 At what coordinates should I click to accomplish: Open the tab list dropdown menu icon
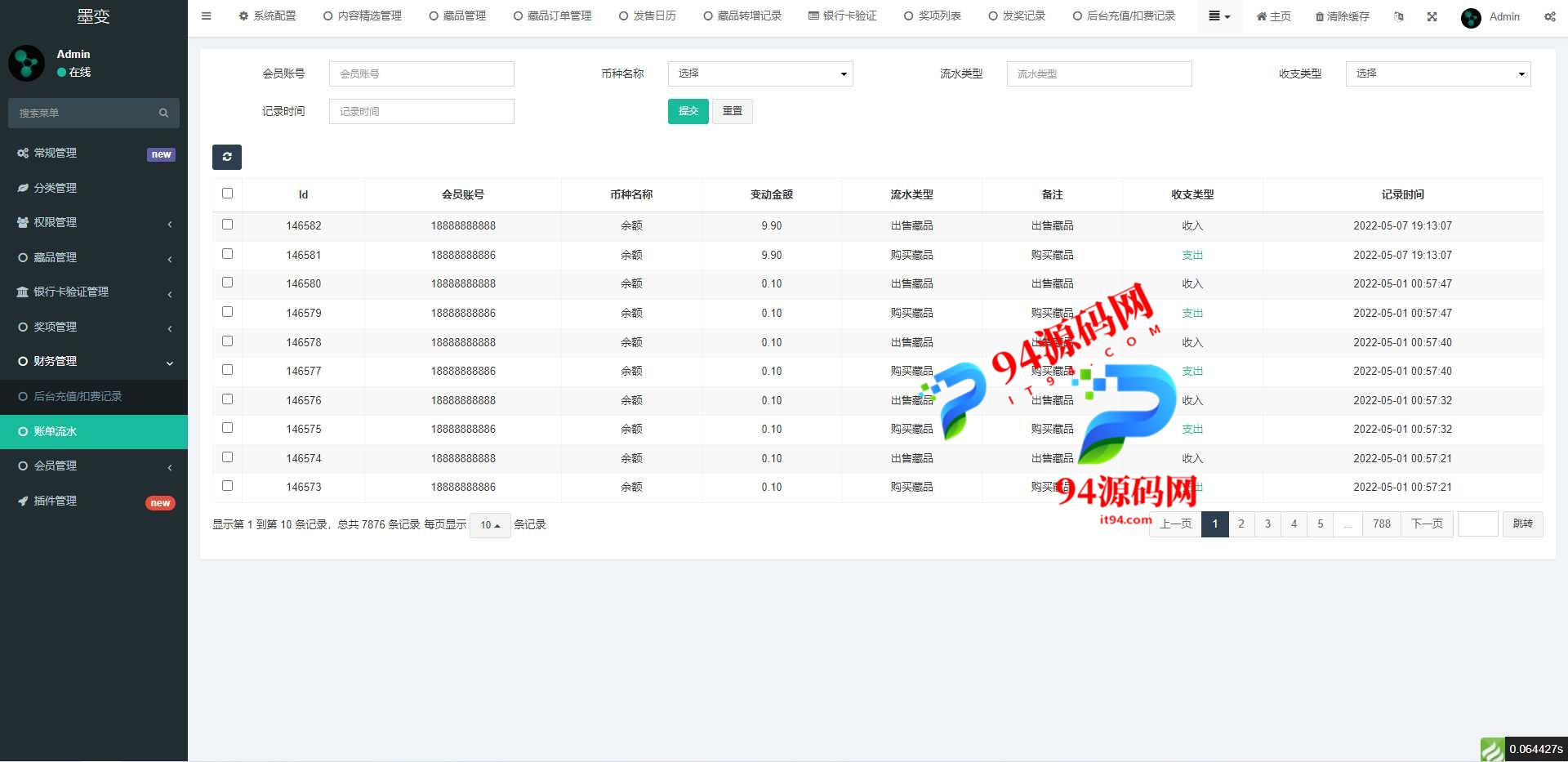point(1219,16)
